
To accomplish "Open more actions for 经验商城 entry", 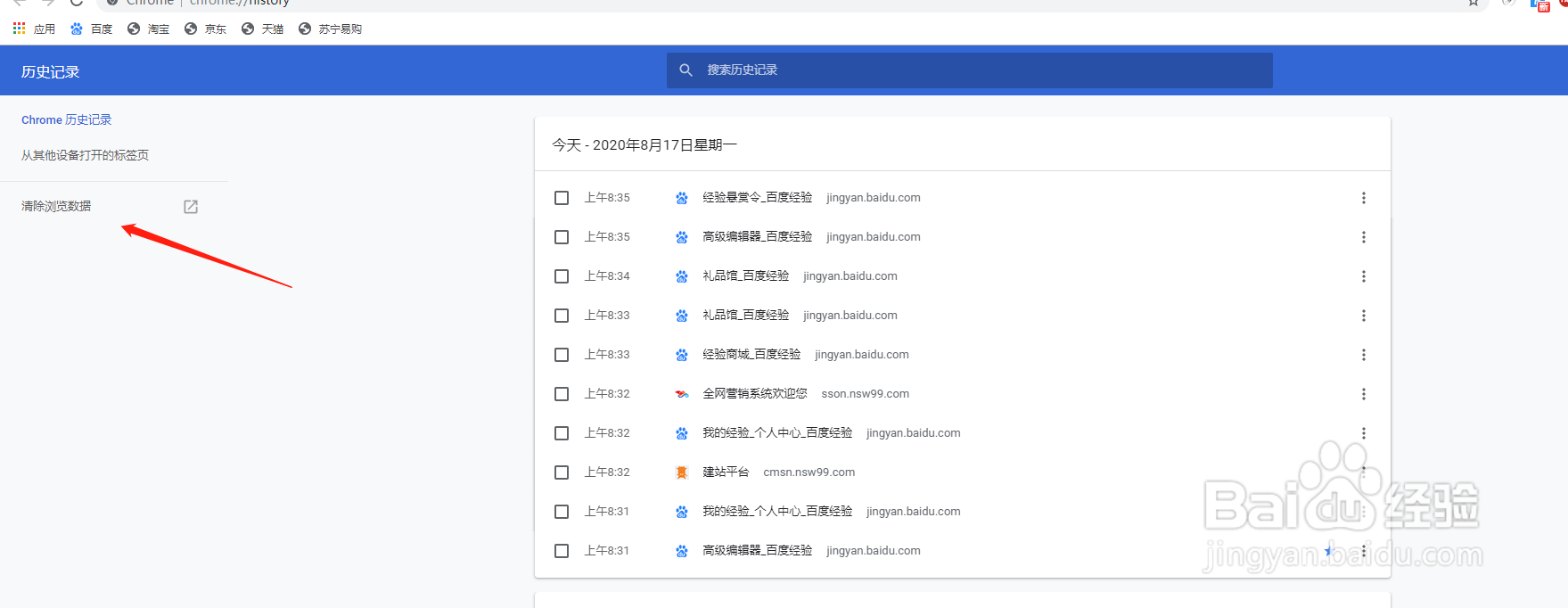I will pos(1363,355).
